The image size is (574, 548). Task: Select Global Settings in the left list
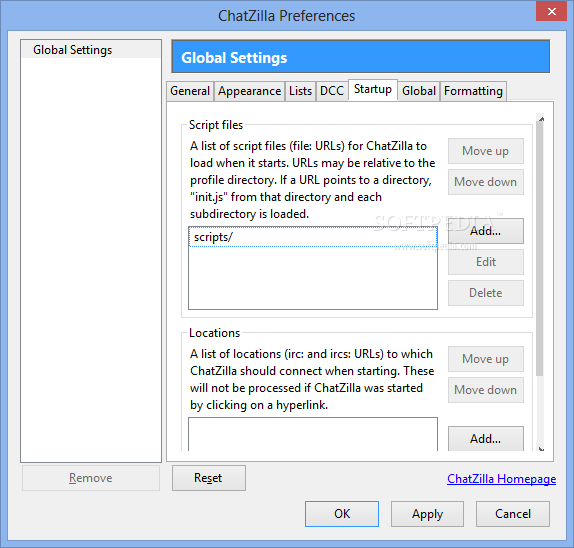click(91, 50)
